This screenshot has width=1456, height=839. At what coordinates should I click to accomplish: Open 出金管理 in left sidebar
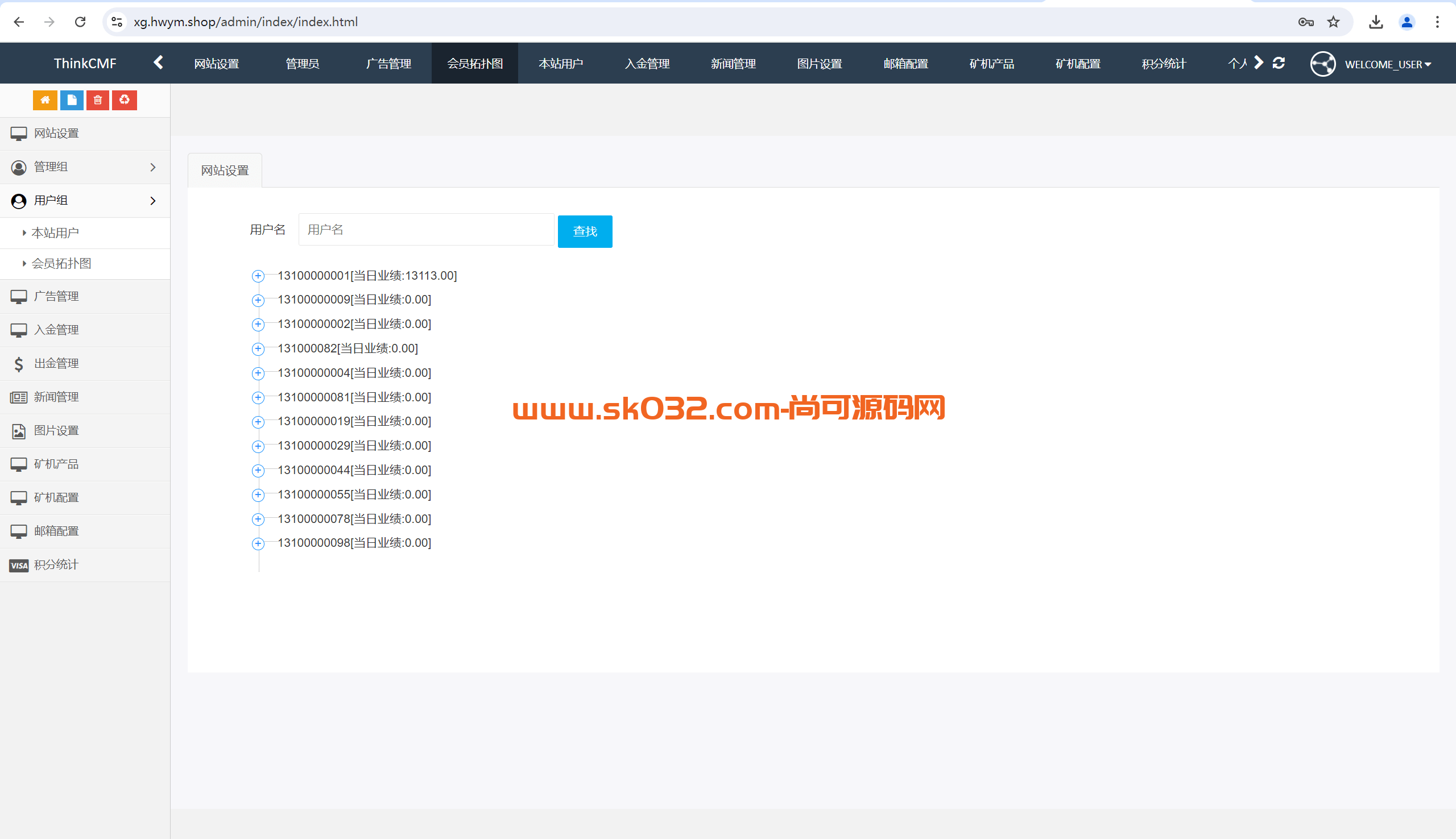[x=85, y=364]
